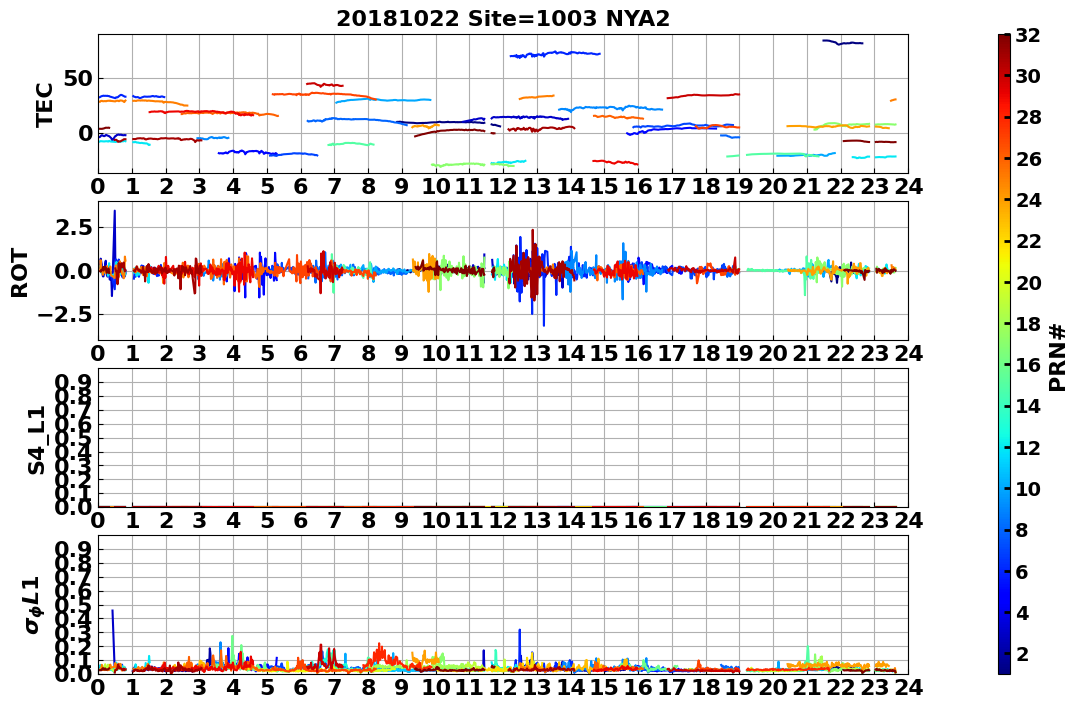Click colorbar tick label '2'
This screenshot has width=1077, height=709.
pos(1021,653)
